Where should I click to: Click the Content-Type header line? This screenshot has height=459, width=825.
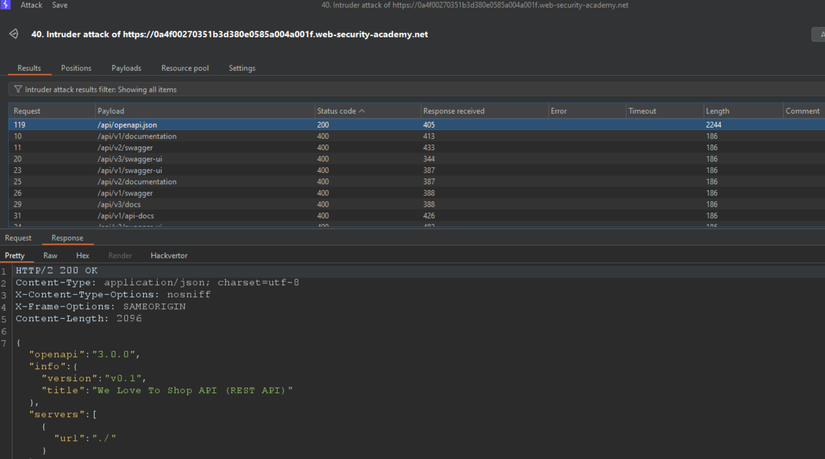(157, 283)
